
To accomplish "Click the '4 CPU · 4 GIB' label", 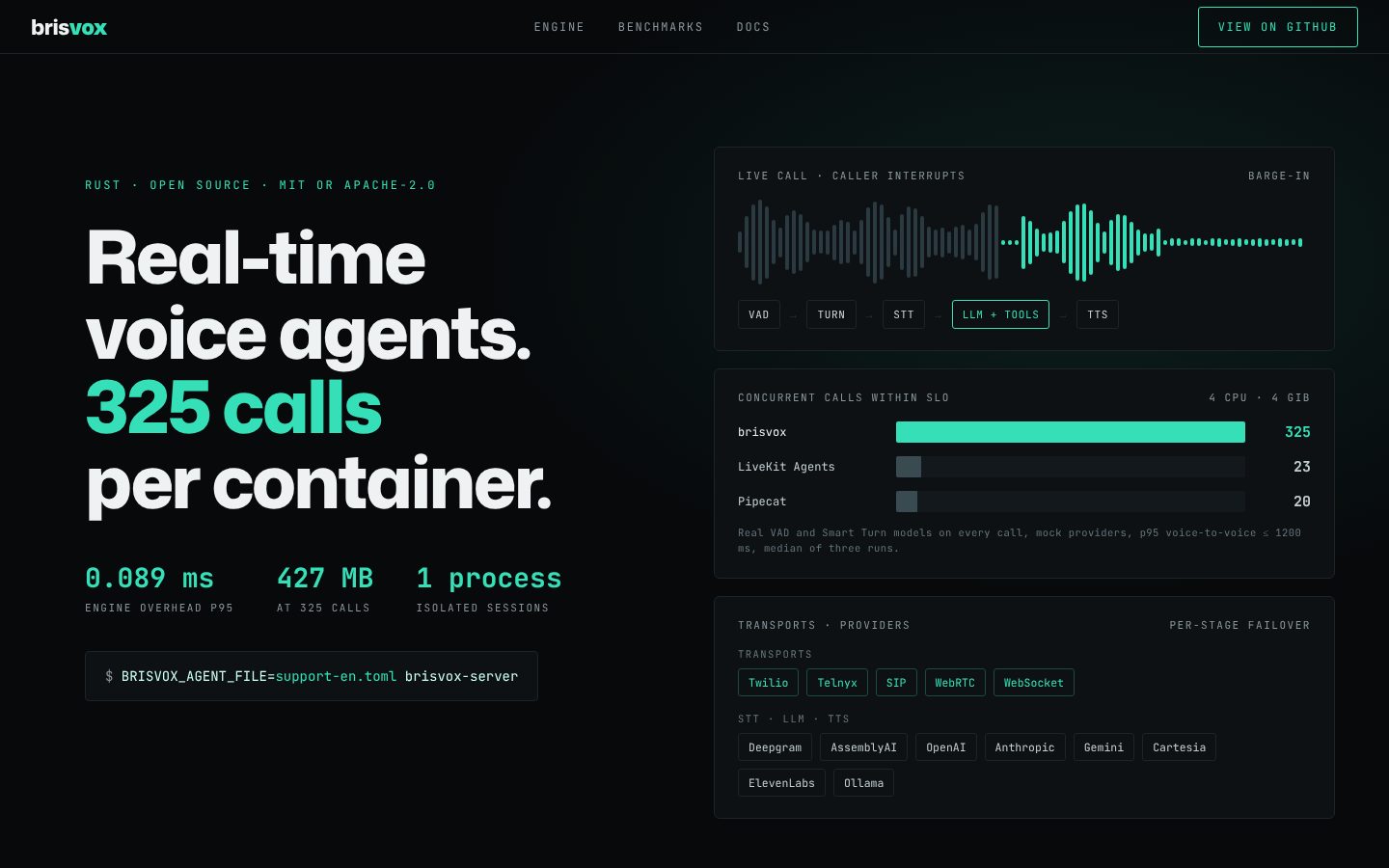I will point(1259,397).
